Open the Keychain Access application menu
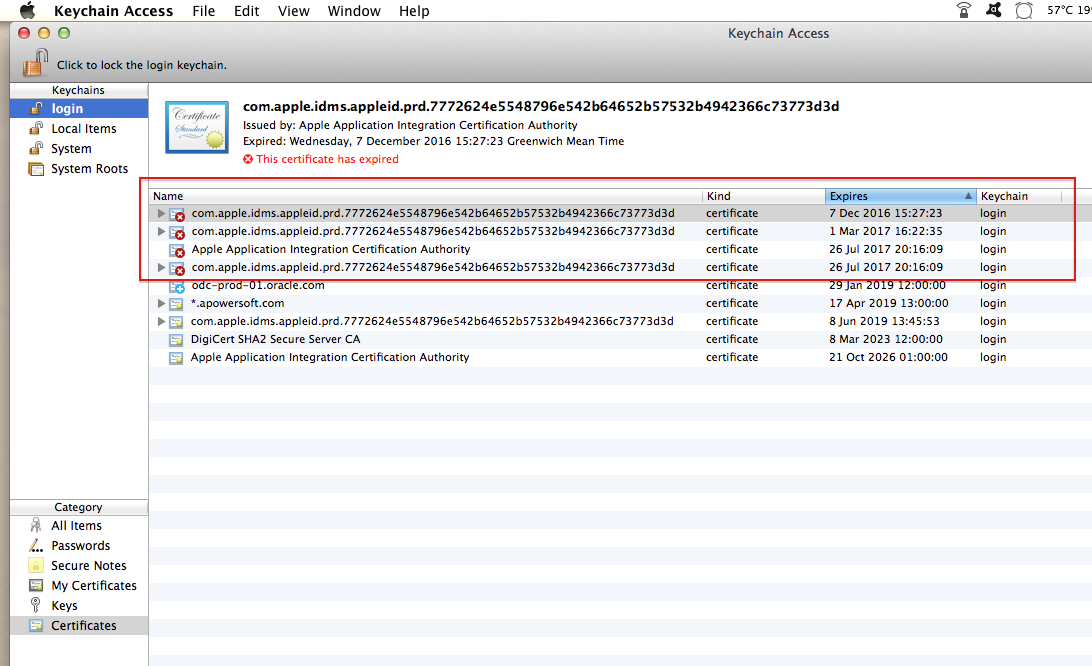 coord(114,11)
